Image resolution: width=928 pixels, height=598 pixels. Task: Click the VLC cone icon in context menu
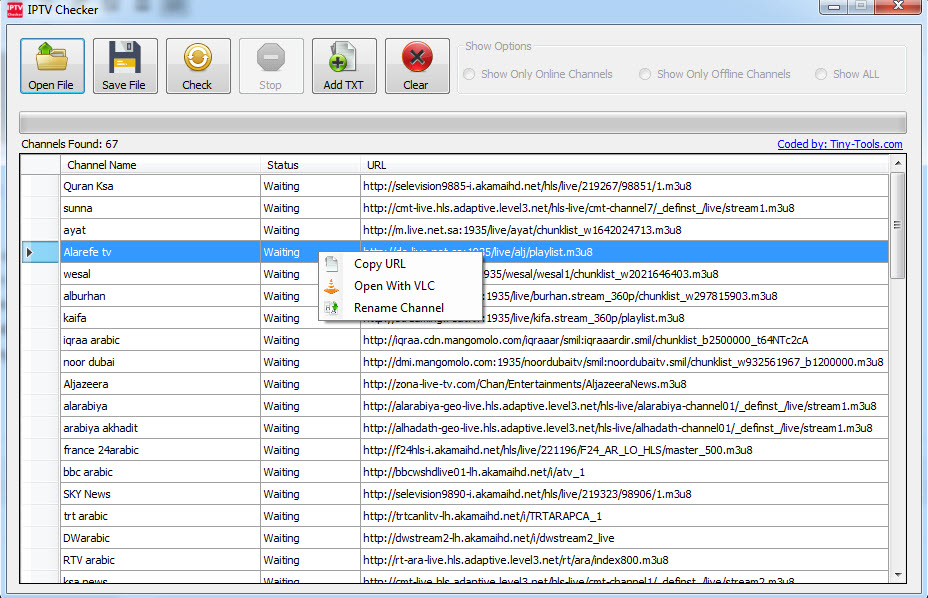point(332,286)
